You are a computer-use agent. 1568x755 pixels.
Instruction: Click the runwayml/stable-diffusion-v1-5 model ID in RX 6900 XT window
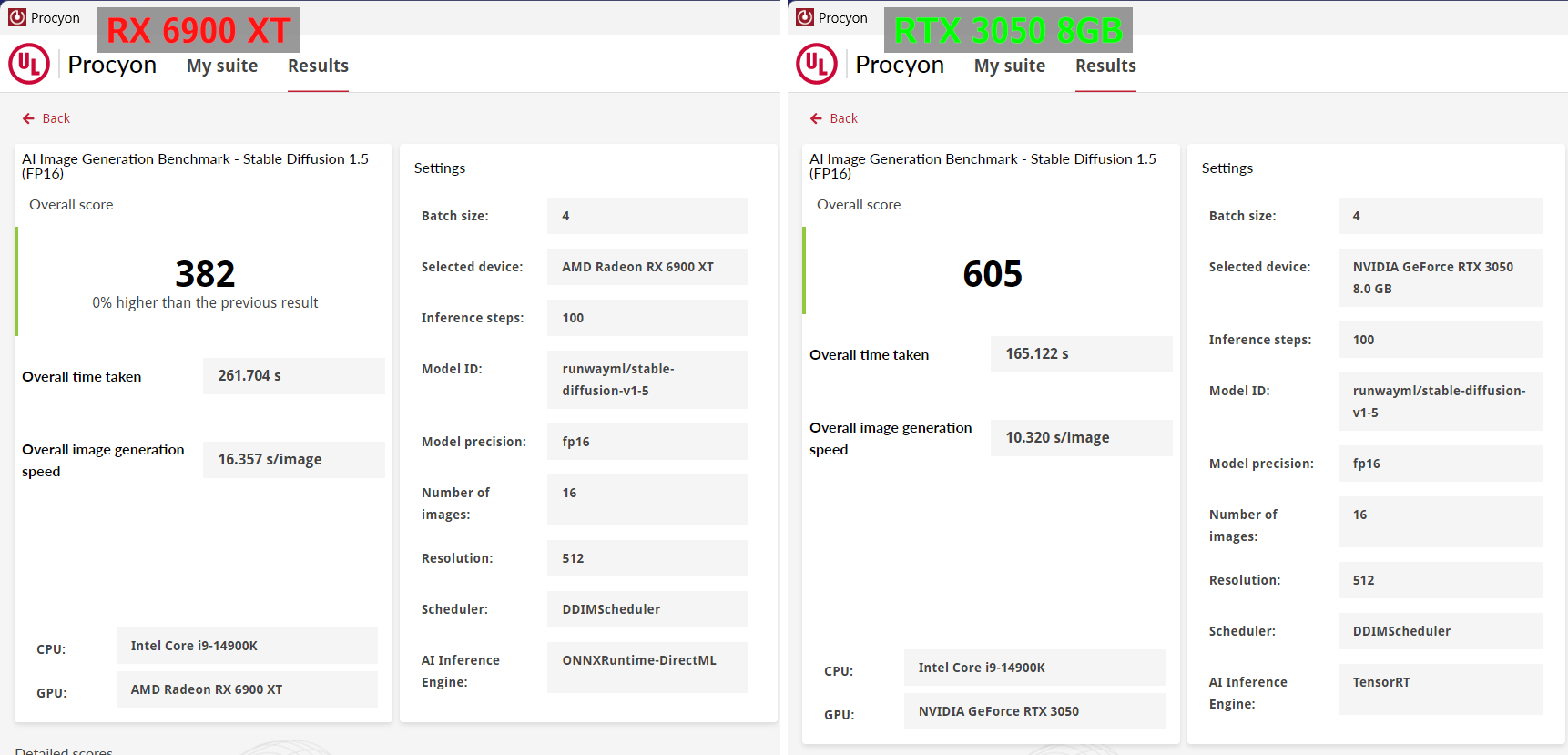click(x=647, y=380)
